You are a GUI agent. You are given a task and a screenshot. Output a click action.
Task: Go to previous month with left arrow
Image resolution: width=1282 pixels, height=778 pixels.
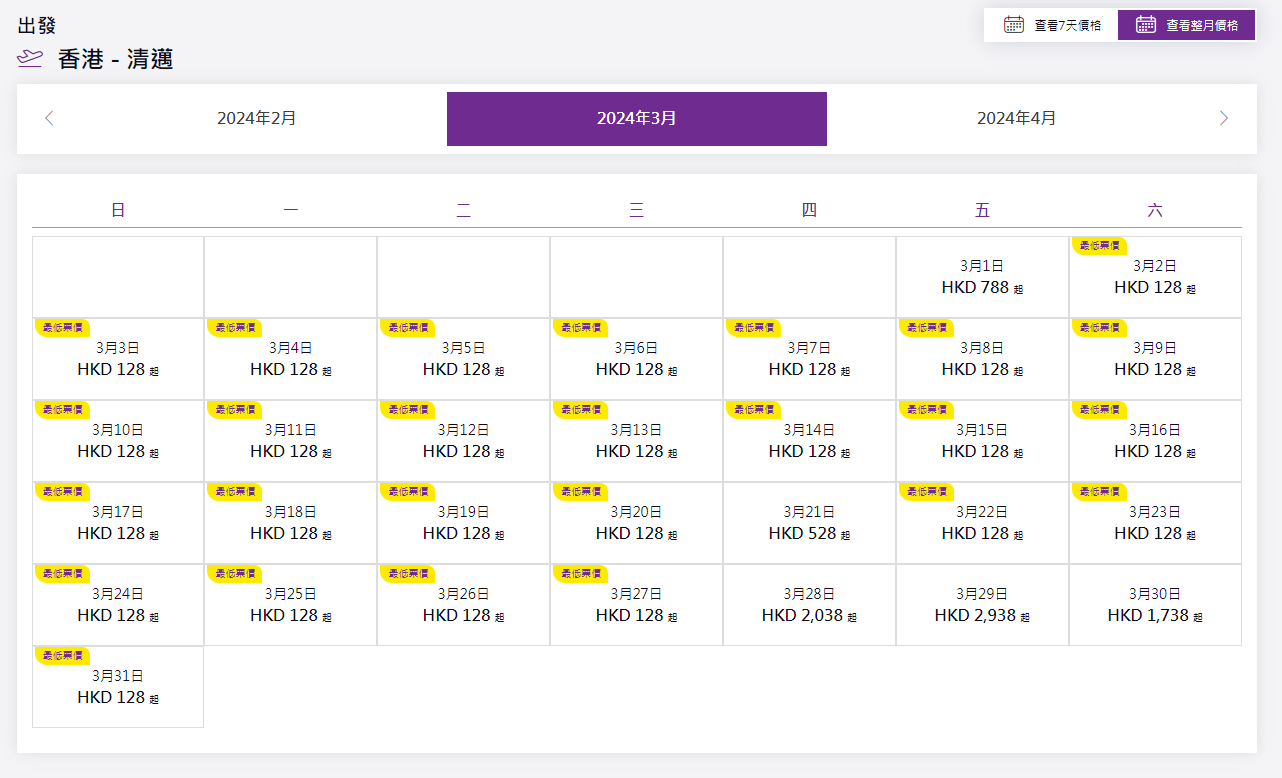coord(49,119)
